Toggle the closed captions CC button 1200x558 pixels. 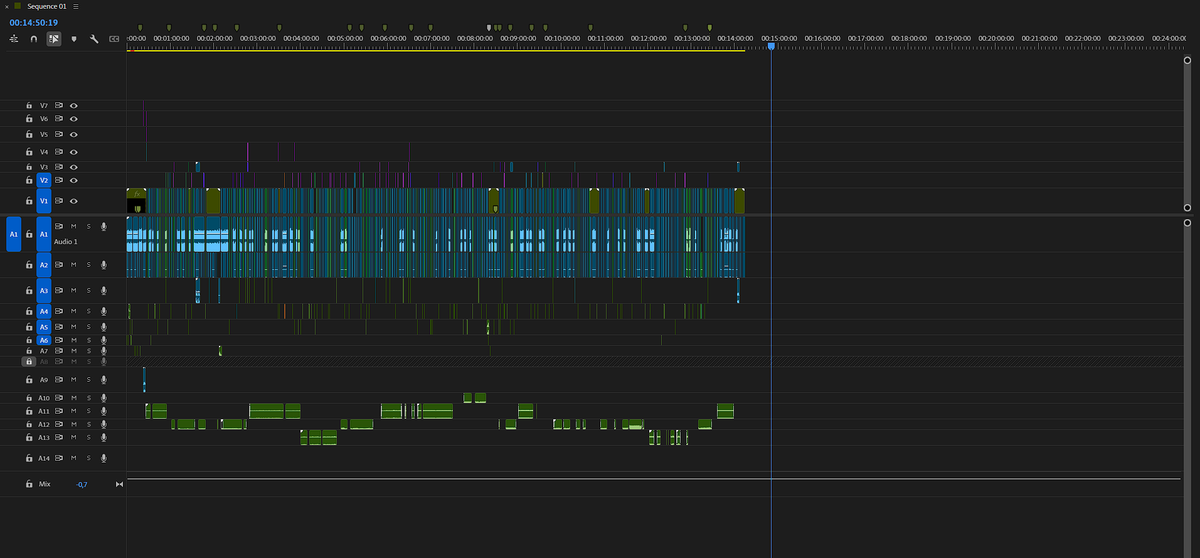tap(114, 38)
